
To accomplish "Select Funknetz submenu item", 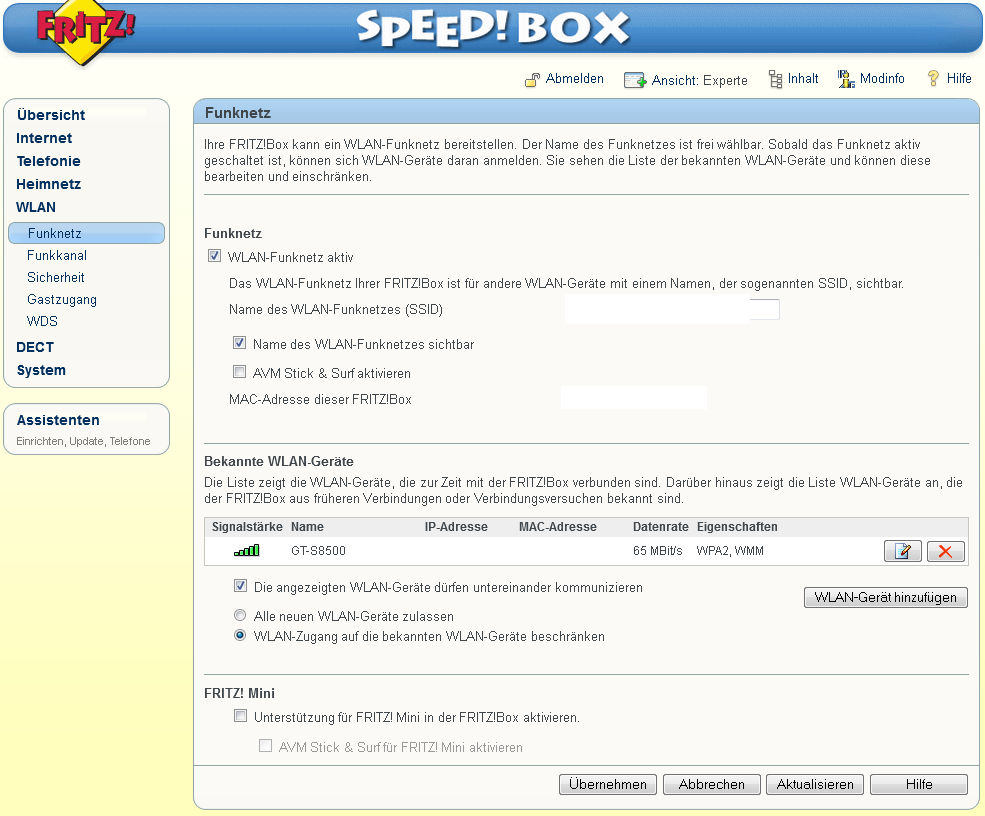I will [x=87, y=233].
